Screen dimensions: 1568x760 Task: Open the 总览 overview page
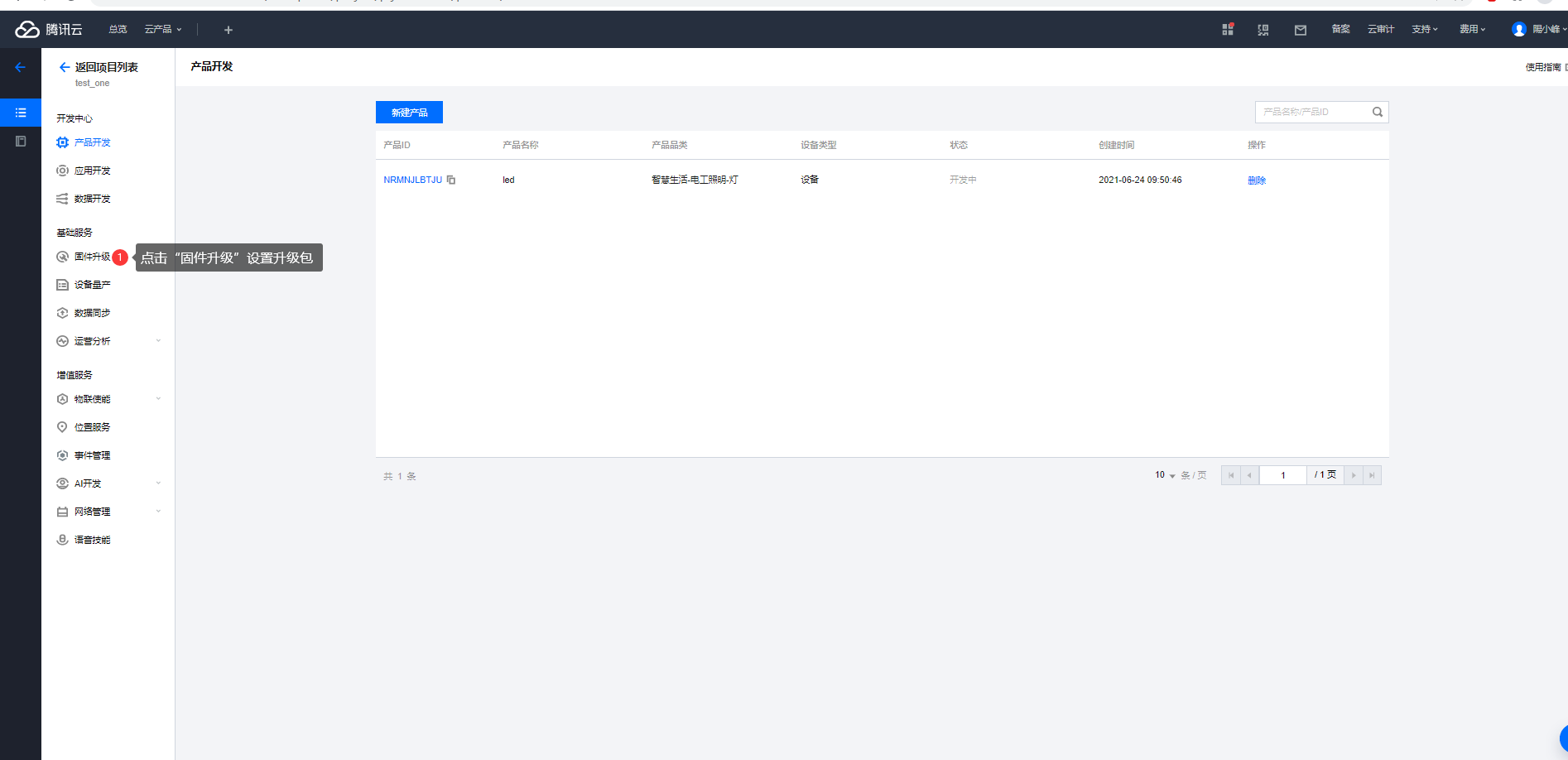[x=118, y=29]
